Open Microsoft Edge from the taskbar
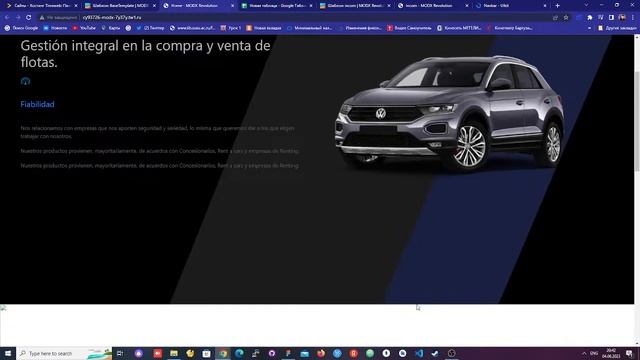Image resolution: width=640 pixels, height=360 pixels. (239, 353)
